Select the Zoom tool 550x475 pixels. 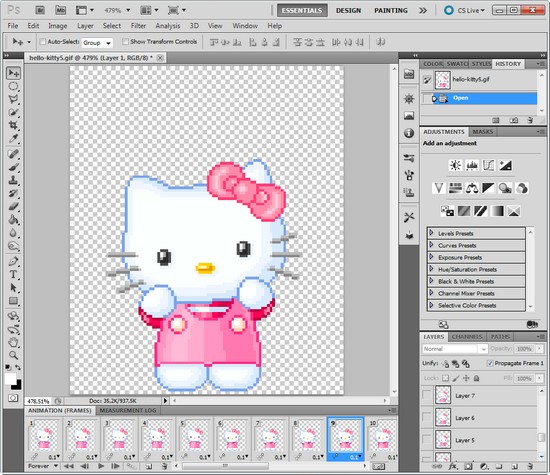click(x=13, y=355)
